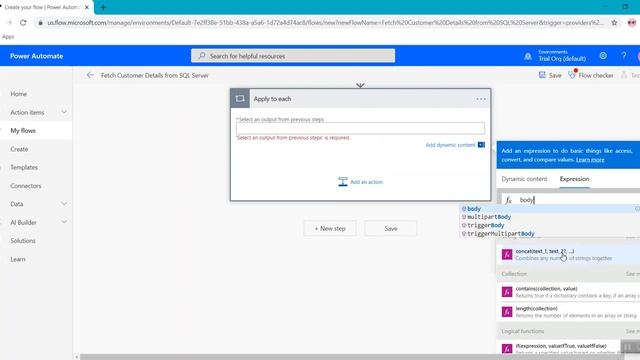Click the fx icon beside concat
The width and height of the screenshot is (640, 360).
point(507,254)
